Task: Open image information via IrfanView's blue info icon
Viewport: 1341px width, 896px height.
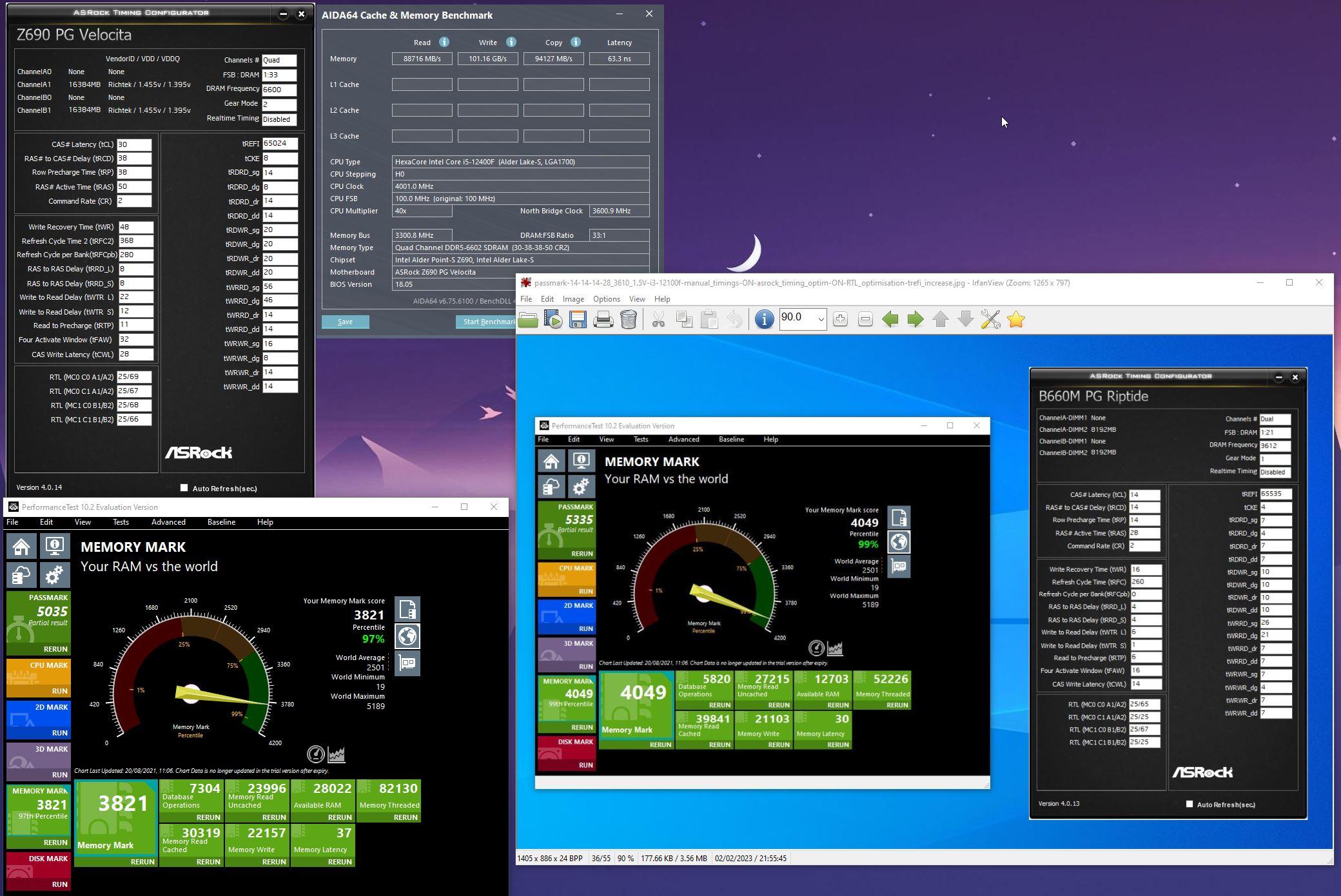Action: point(764,319)
